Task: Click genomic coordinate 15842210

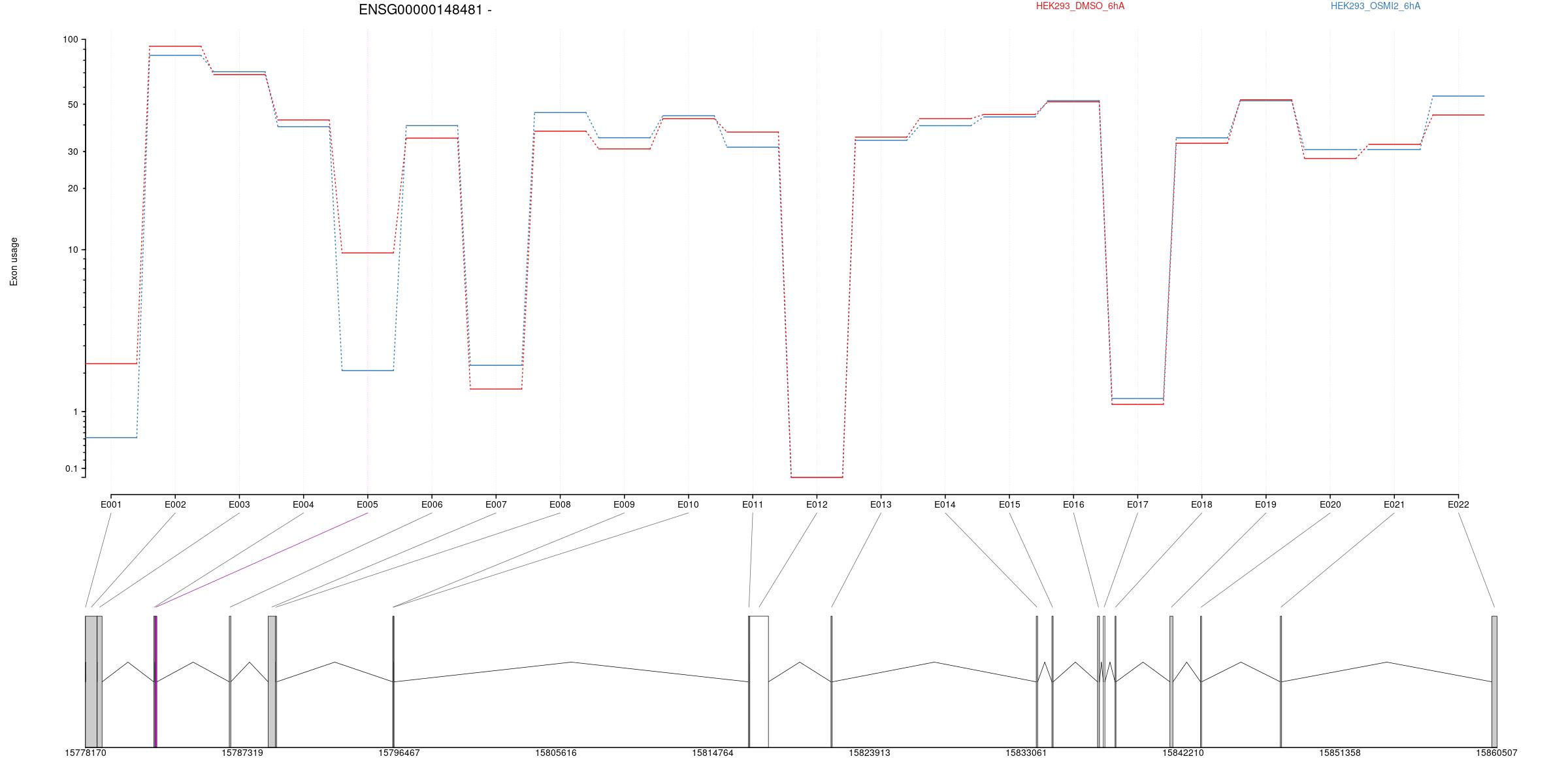Action: 1183,753
